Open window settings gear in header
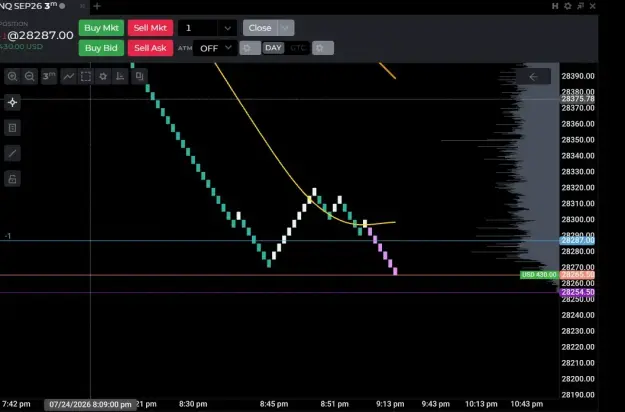The image size is (625, 412). click(568, 6)
